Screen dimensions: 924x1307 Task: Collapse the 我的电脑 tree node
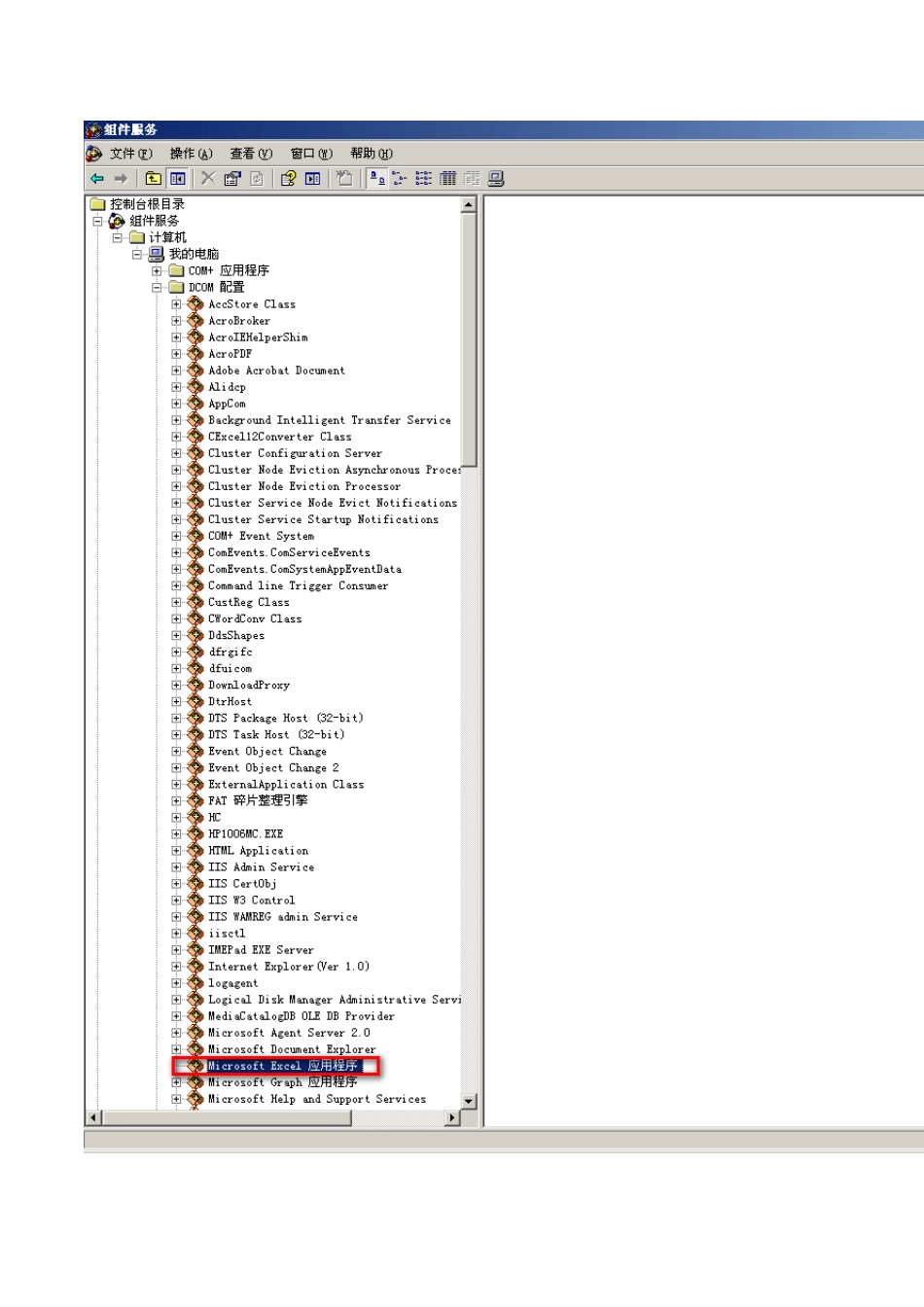(137, 254)
